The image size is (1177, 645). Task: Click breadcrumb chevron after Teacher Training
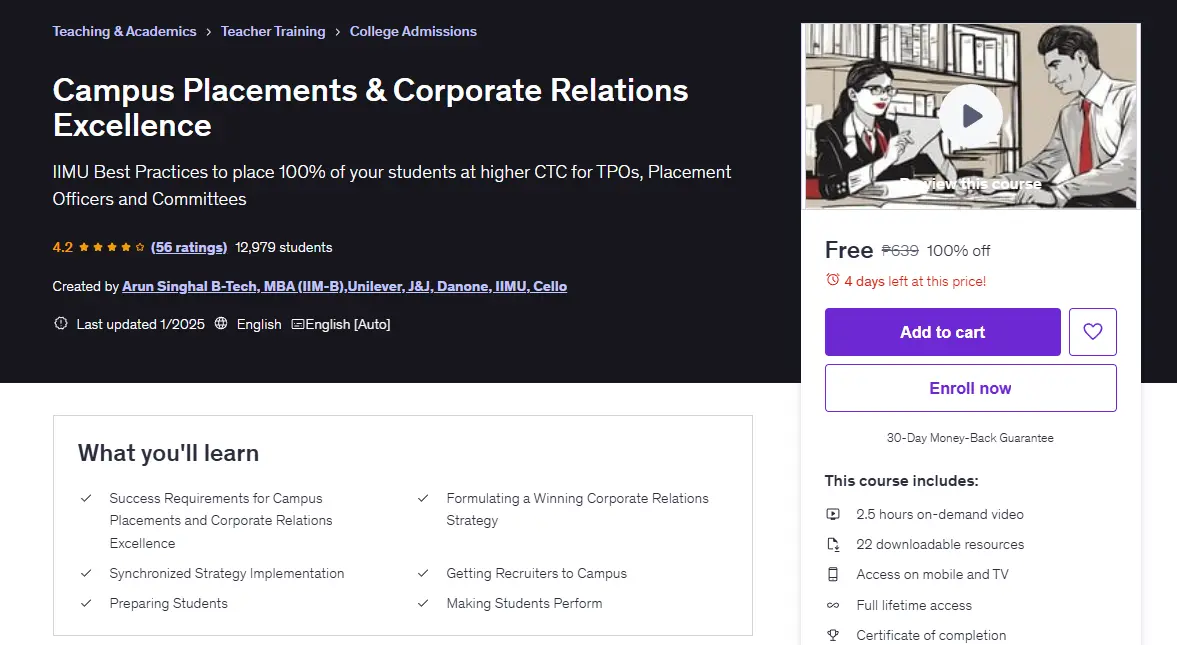(x=338, y=32)
